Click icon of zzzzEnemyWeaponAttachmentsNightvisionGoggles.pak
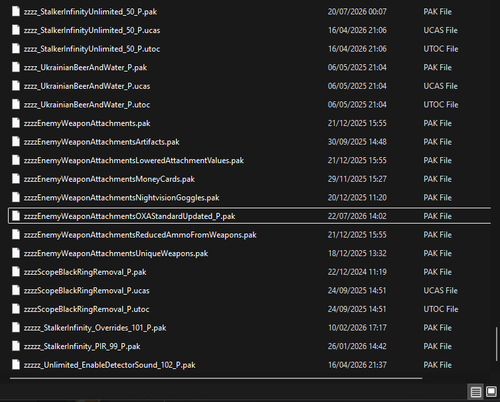Image resolution: width=500 pixels, height=402 pixels. point(16,198)
